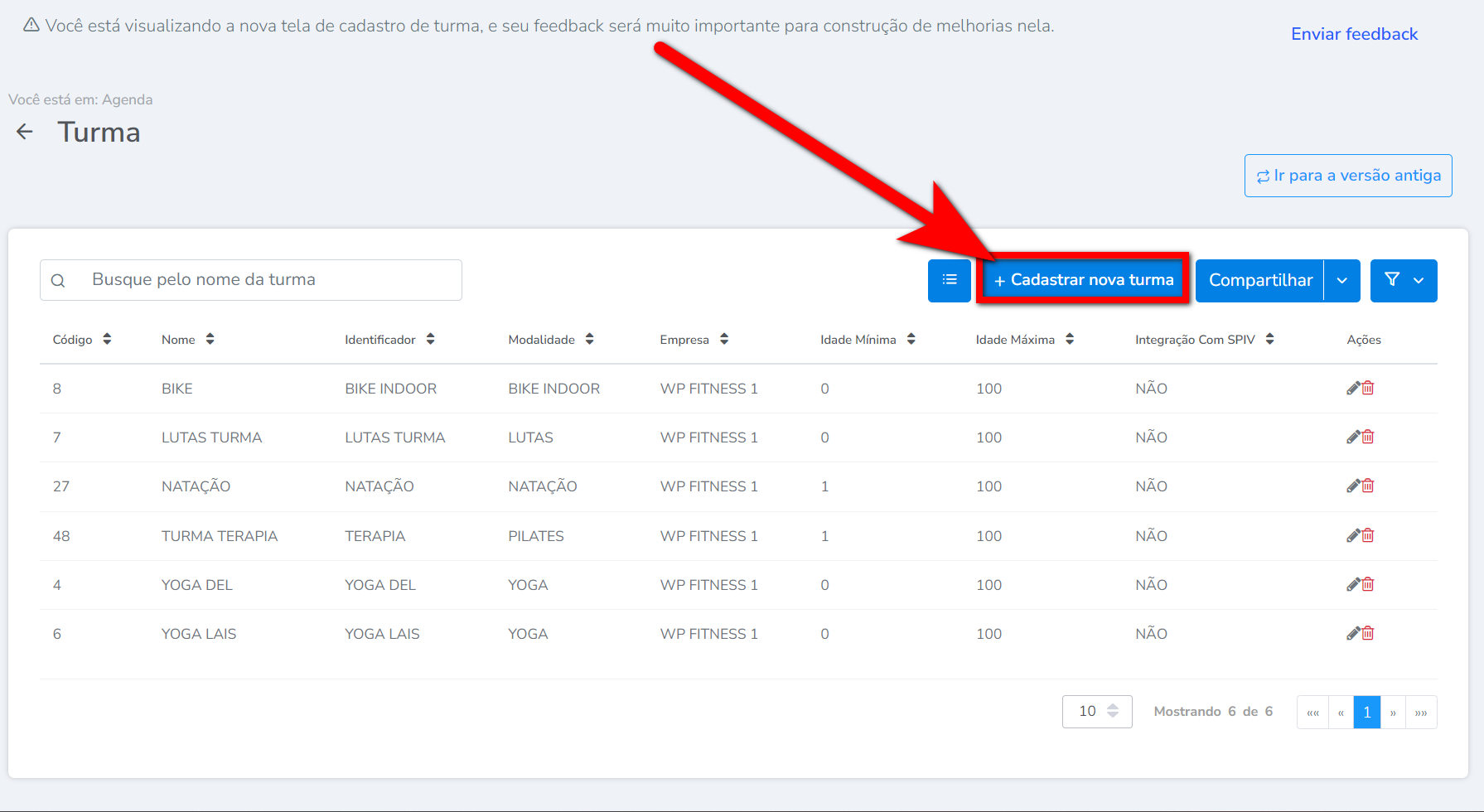
Task: Select page 1 in pagination
Action: [1366, 712]
